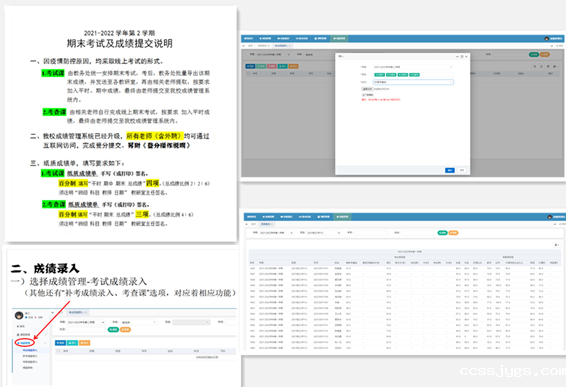Click the name input field in the bottom-left filter
The width and height of the screenshot is (566, 387).
coord(86,329)
